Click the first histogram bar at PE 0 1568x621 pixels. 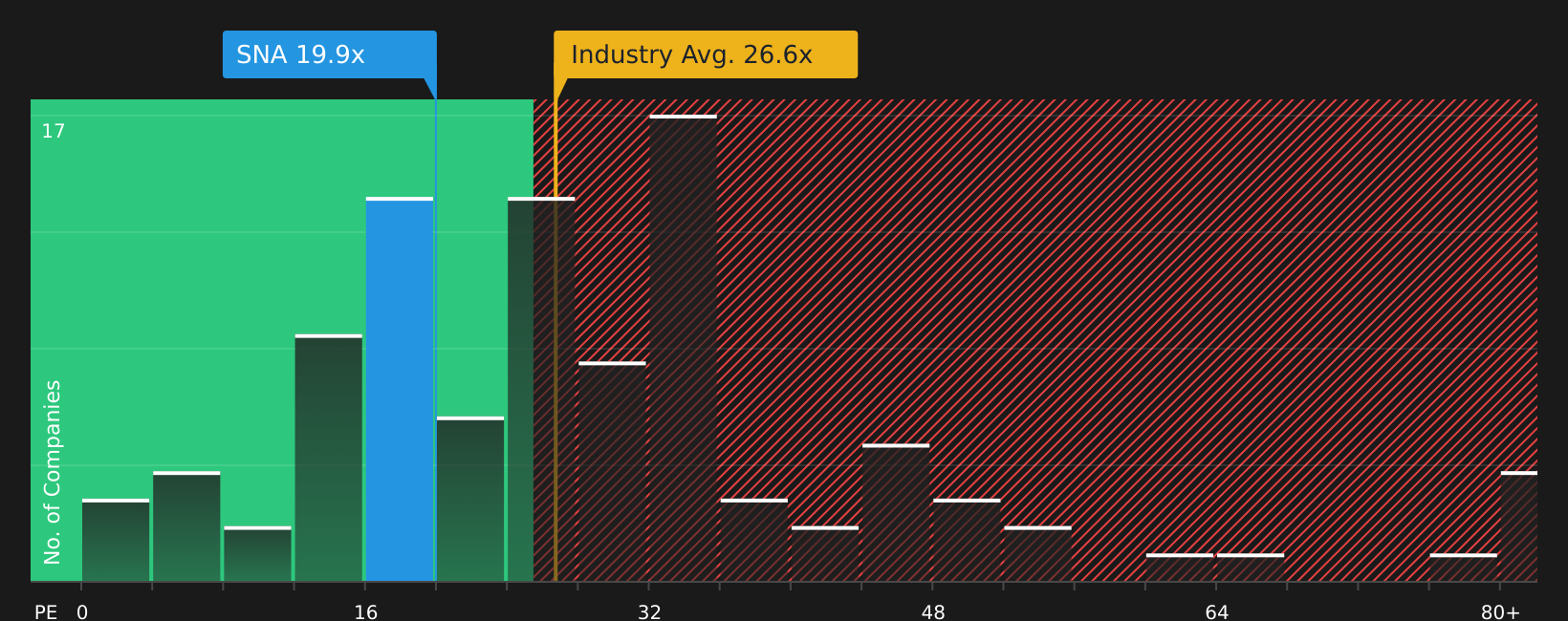116,541
